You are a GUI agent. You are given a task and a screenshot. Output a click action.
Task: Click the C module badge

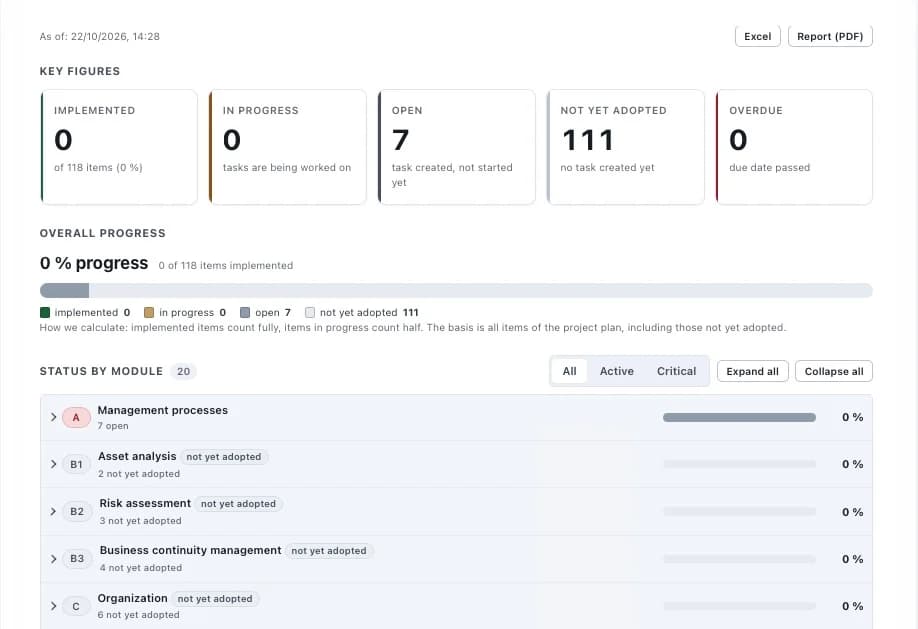[x=76, y=606]
